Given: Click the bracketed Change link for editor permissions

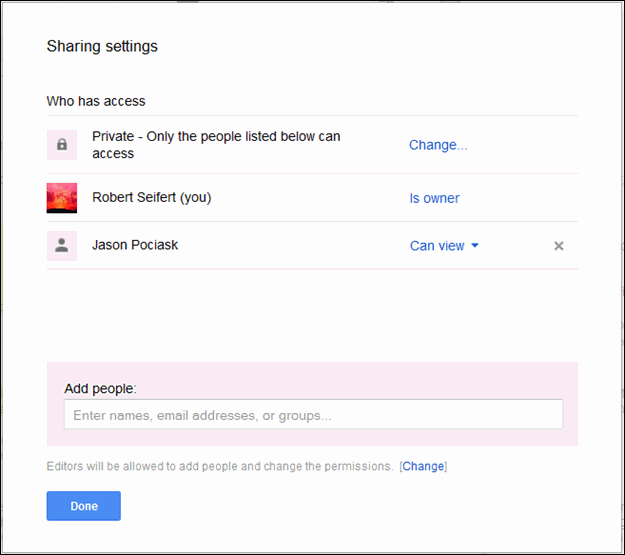Looking at the screenshot, I should pyautogui.click(x=423, y=466).
